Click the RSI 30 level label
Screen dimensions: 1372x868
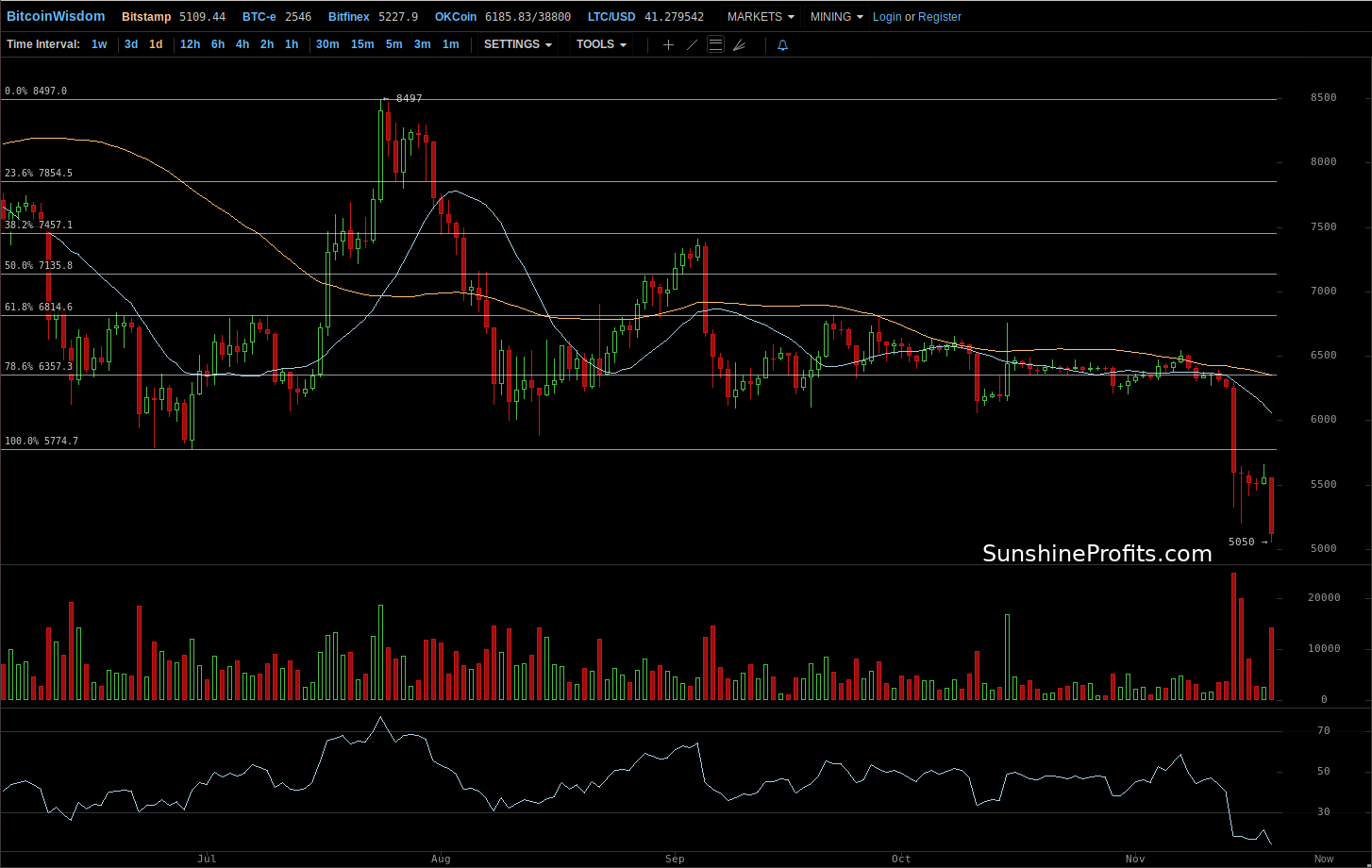[1324, 812]
